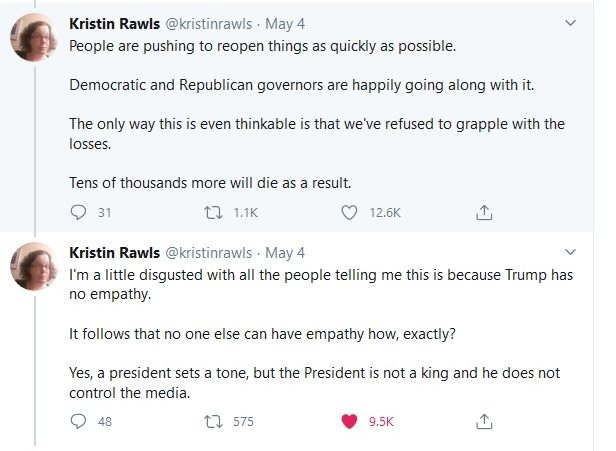Open Kristin Rawls profile from second tweet name
Viewport: 616px width, 451px height.
(114, 252)
